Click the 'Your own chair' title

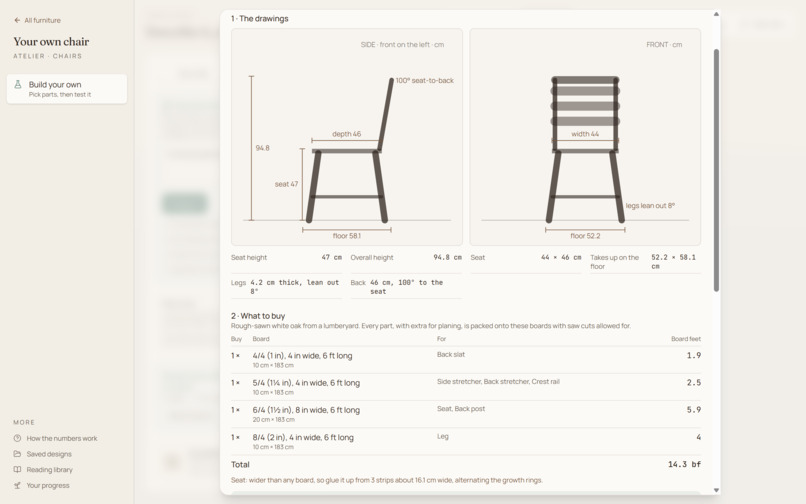click(51, 42)
